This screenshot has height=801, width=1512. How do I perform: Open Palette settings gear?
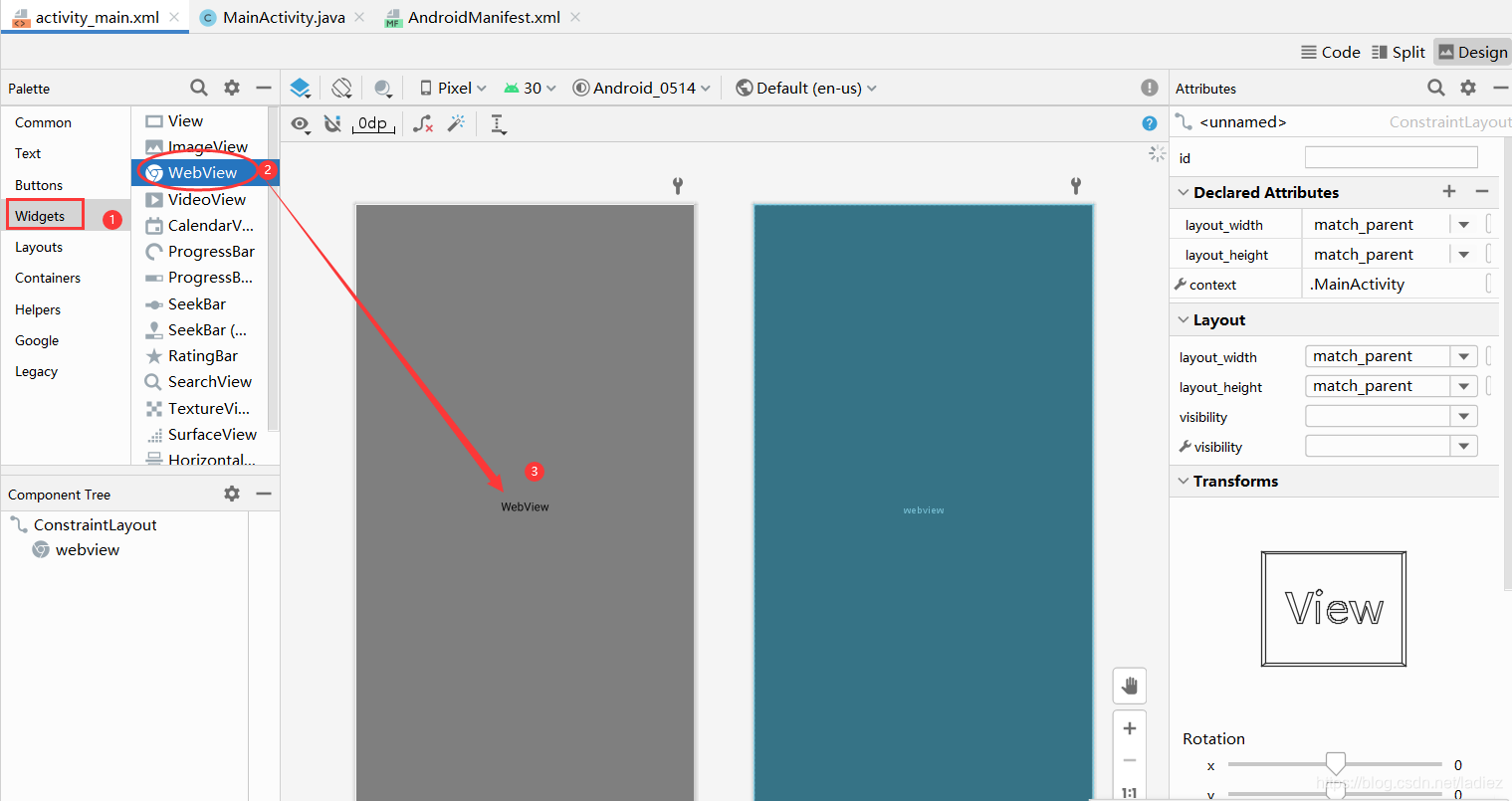point(232,88)
